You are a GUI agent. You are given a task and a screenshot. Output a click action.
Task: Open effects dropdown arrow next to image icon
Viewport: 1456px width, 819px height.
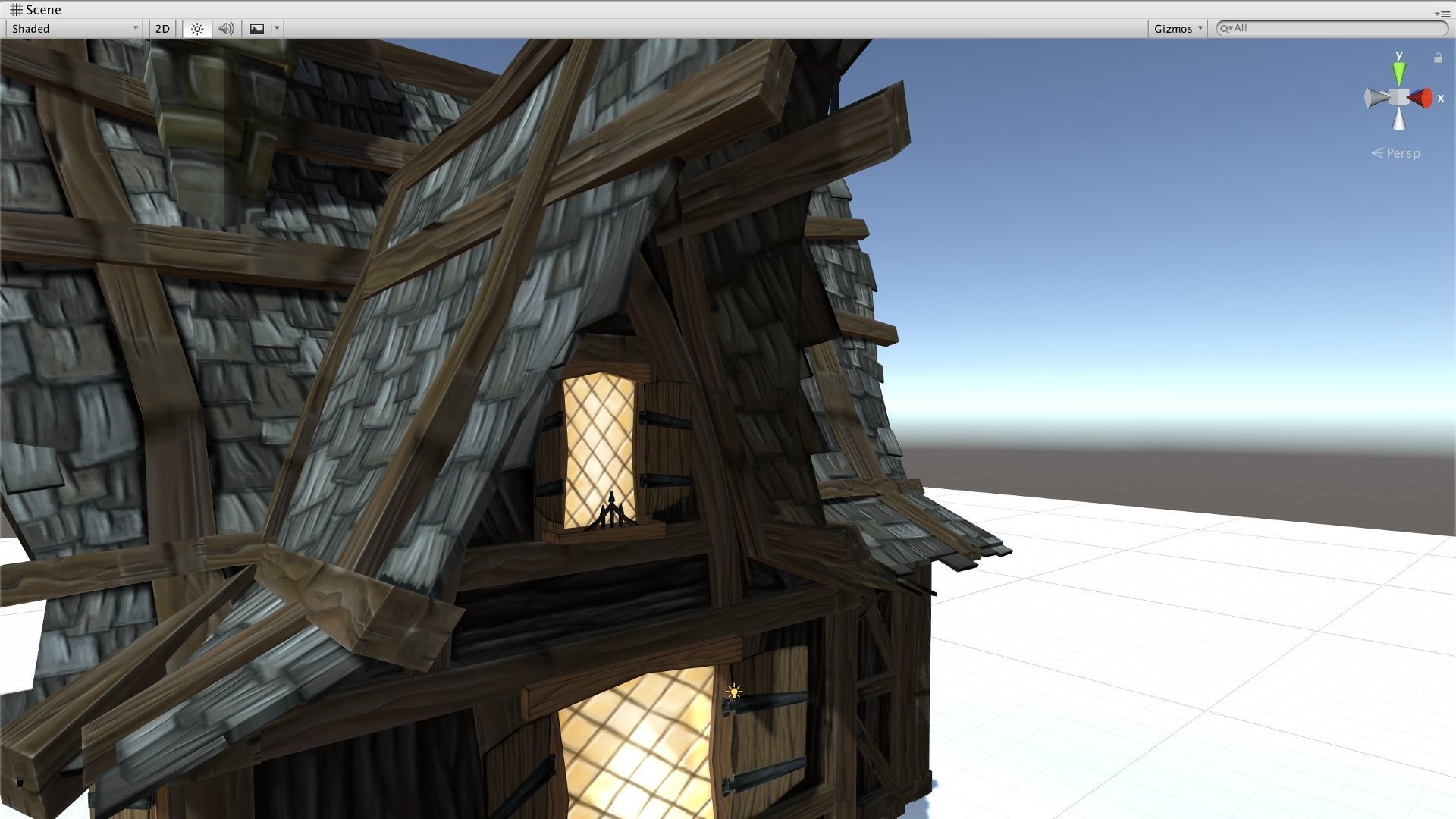(277, 29)
